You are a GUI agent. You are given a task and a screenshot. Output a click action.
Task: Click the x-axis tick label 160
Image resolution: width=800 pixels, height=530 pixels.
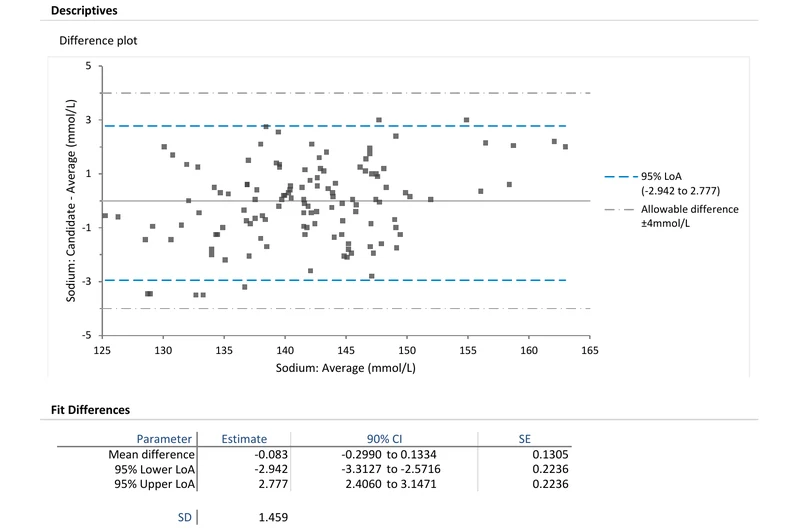[529, 350]
